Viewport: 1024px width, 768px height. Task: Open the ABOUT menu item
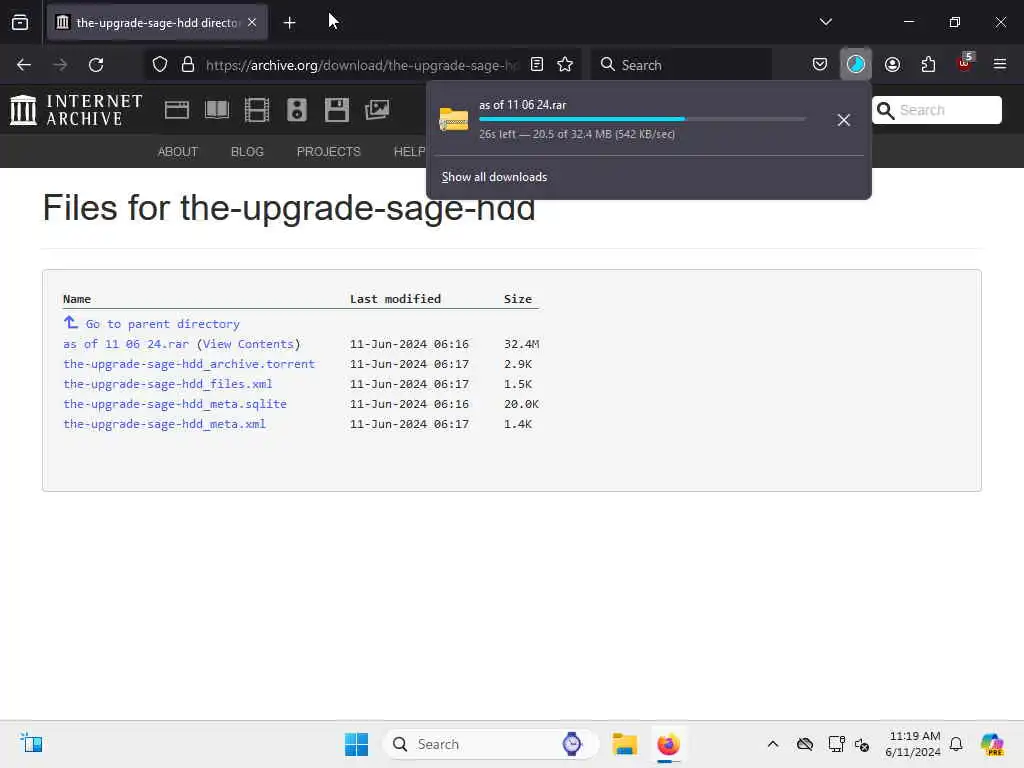coord(178,152)
